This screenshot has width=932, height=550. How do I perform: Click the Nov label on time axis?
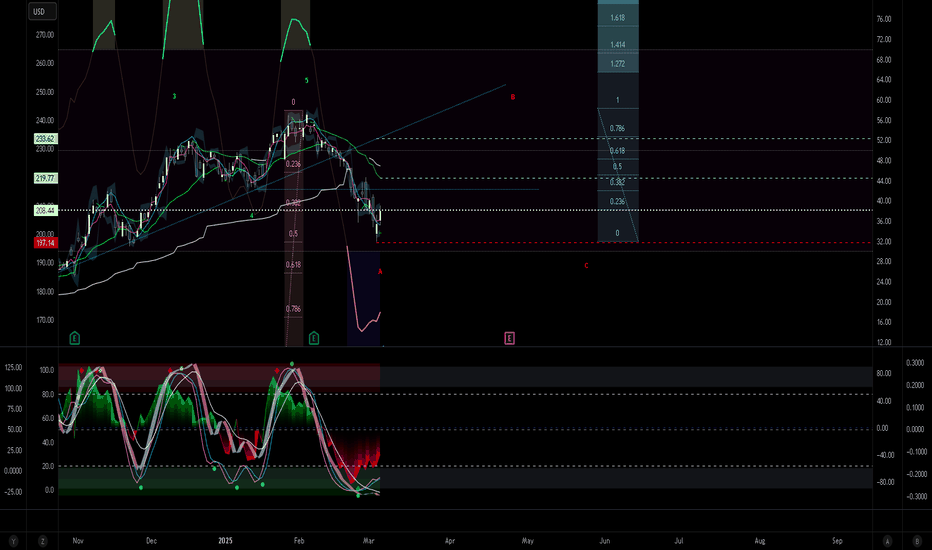pos(78,541)
